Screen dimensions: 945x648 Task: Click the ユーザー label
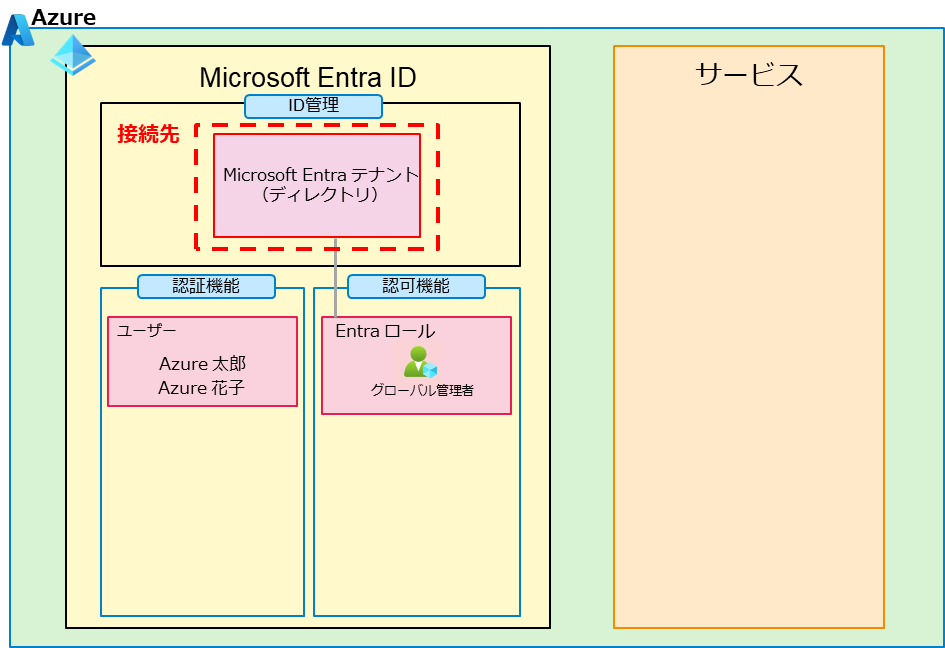146,330
